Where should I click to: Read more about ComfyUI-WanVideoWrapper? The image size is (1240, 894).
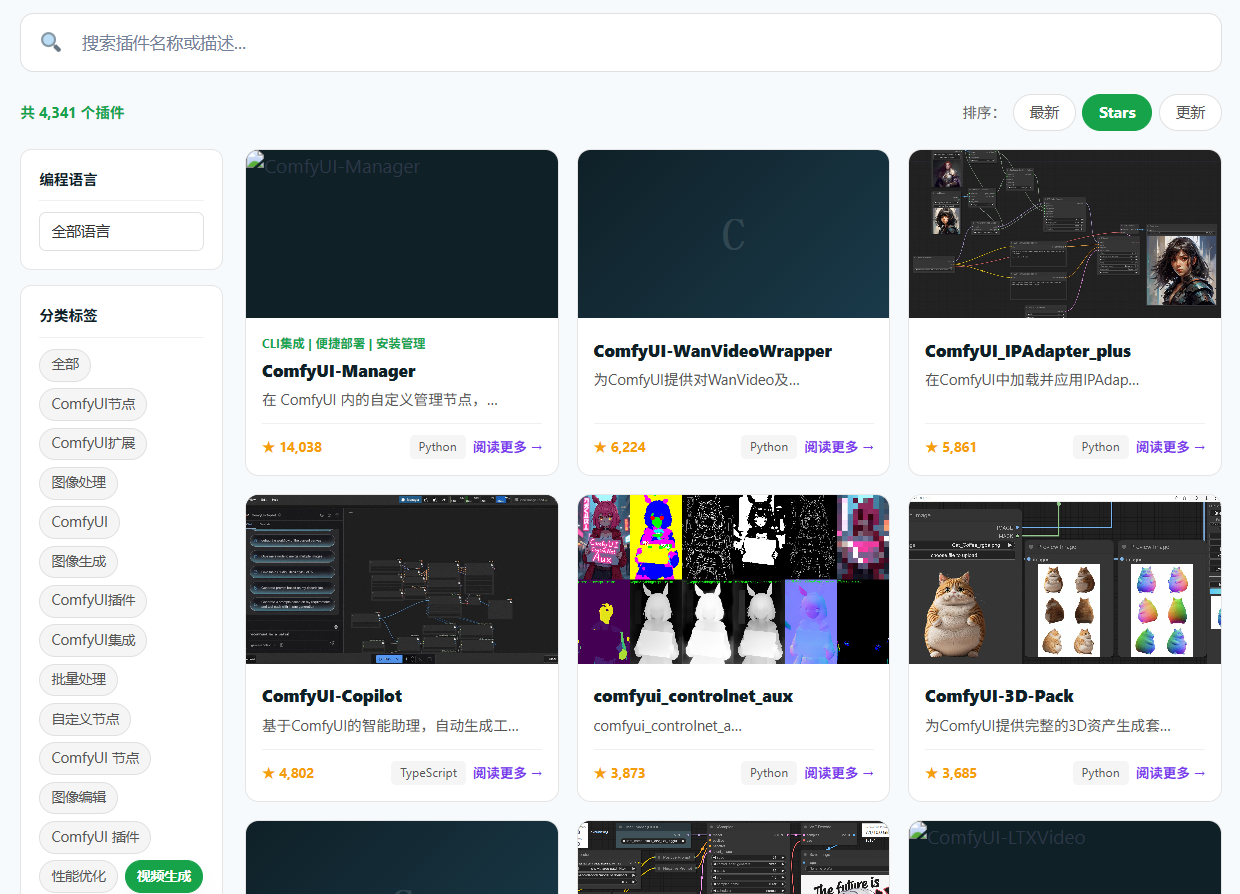tap(839, 447)
